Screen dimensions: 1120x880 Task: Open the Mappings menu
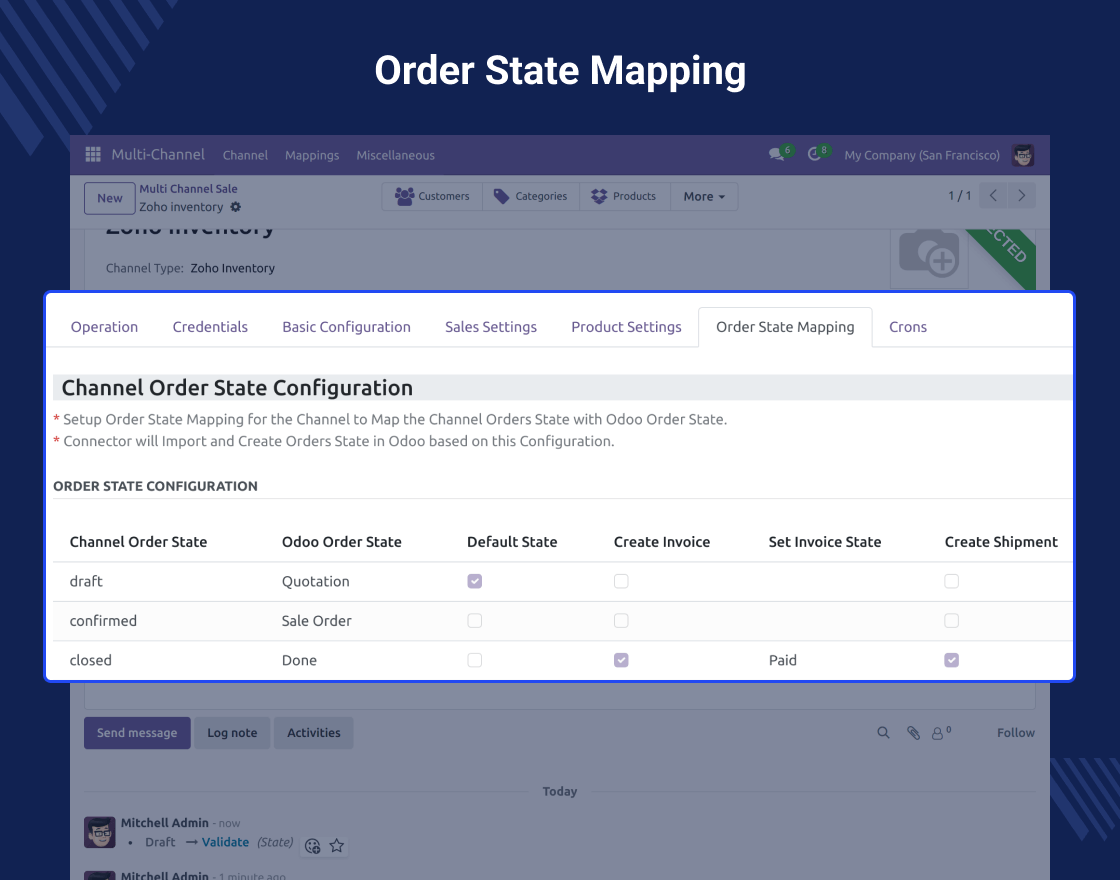(312, 155)
